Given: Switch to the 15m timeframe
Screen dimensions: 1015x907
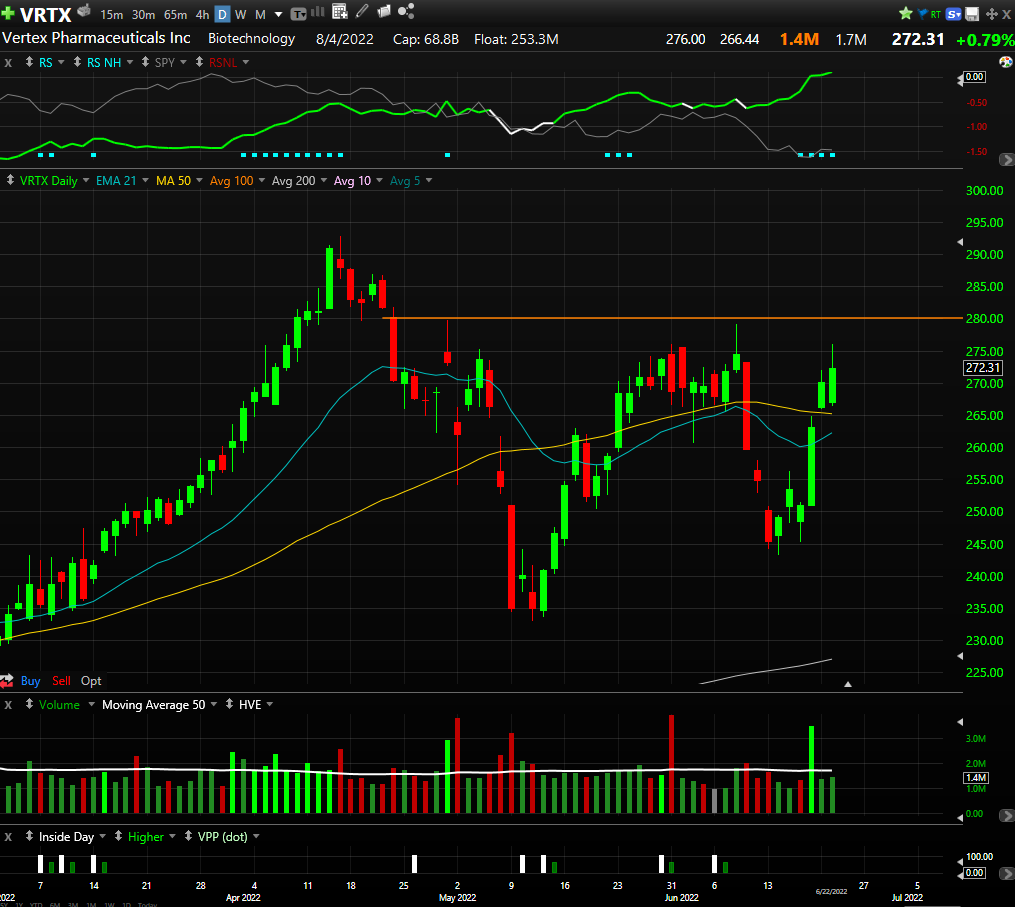Looking at the screenshot, I should tap(112, 14).
